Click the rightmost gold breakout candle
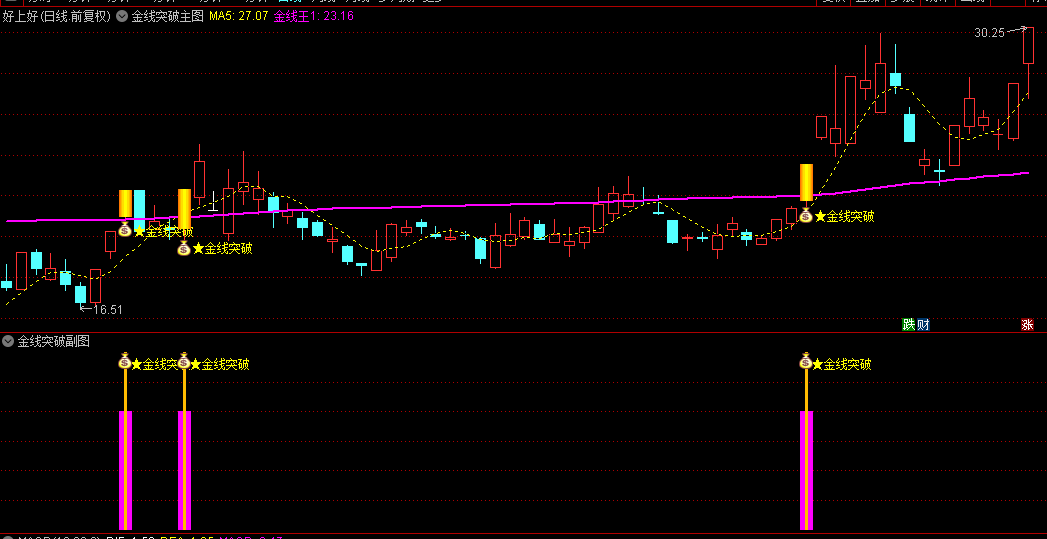The width and height of the screenshot is (1047, 539). pos(807,182)
